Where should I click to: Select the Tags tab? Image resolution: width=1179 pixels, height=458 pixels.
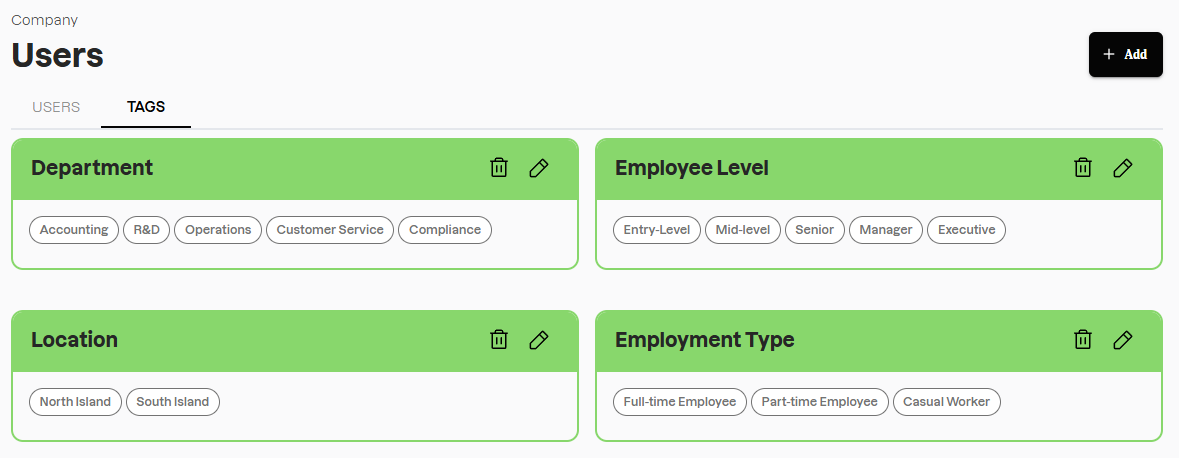pos(146,107)
